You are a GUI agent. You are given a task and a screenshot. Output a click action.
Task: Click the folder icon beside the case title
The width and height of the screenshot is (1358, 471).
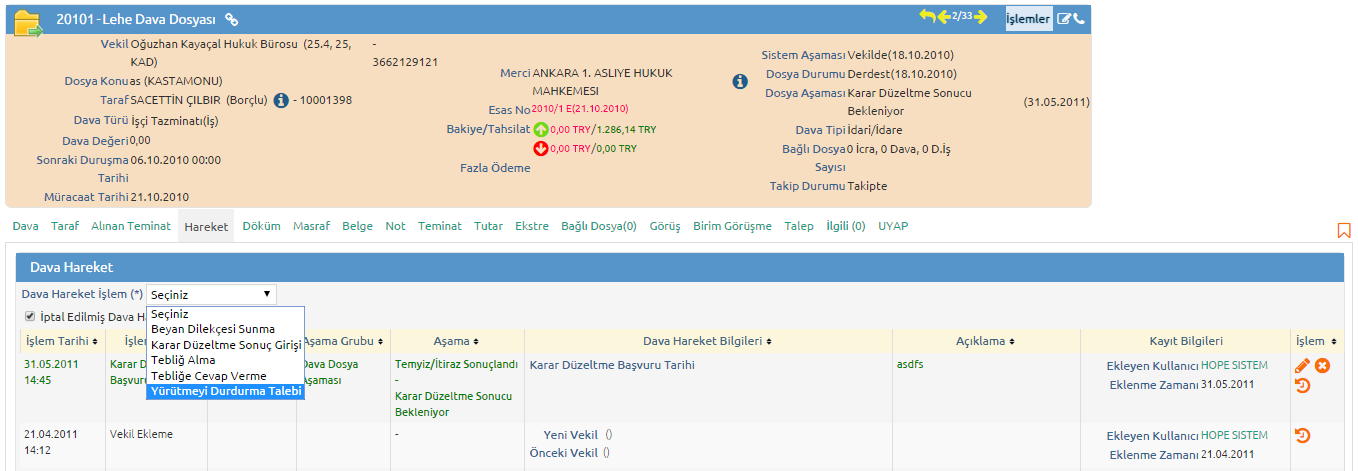(x=27, y=23)
